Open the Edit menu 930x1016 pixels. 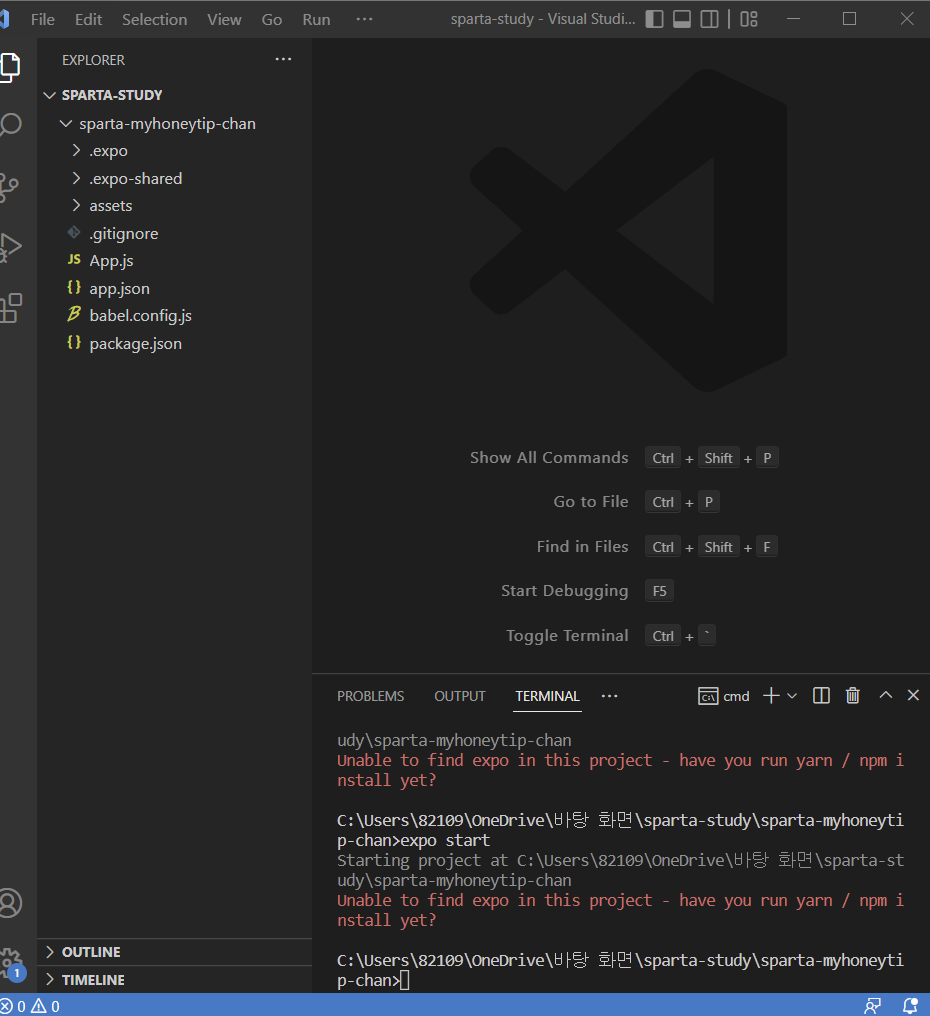88,19
